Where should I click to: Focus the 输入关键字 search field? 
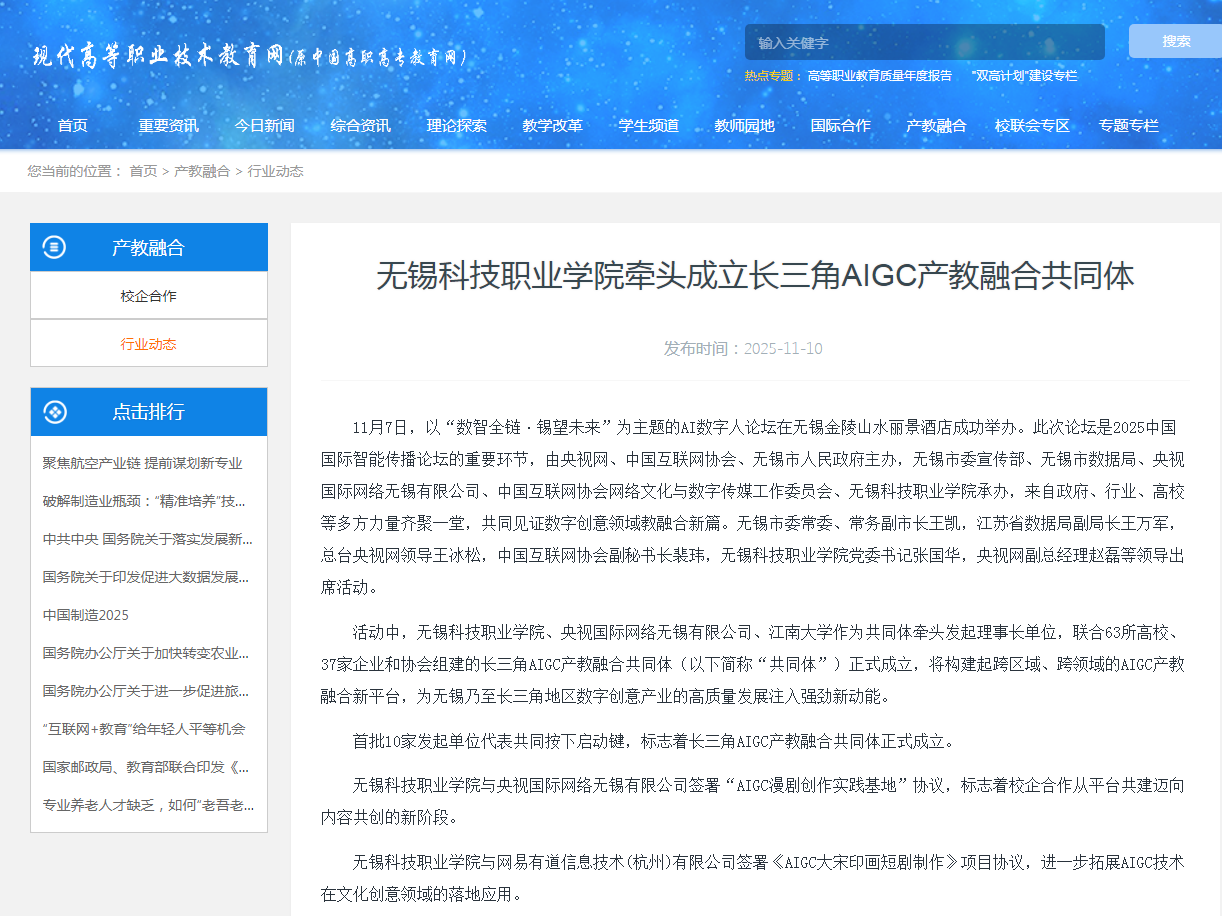click(x=924, y=42)
